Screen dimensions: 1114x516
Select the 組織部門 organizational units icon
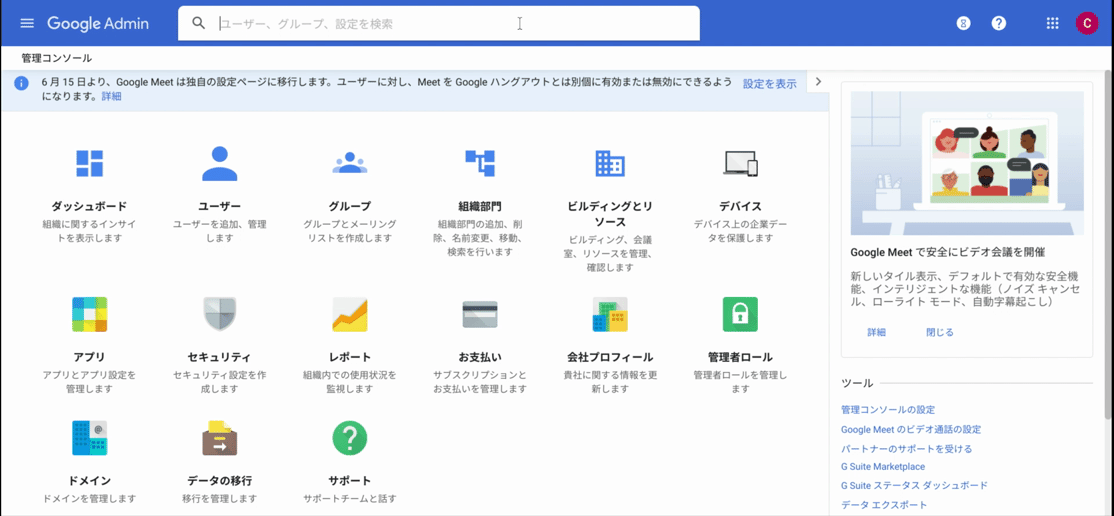tap(480, 163)
